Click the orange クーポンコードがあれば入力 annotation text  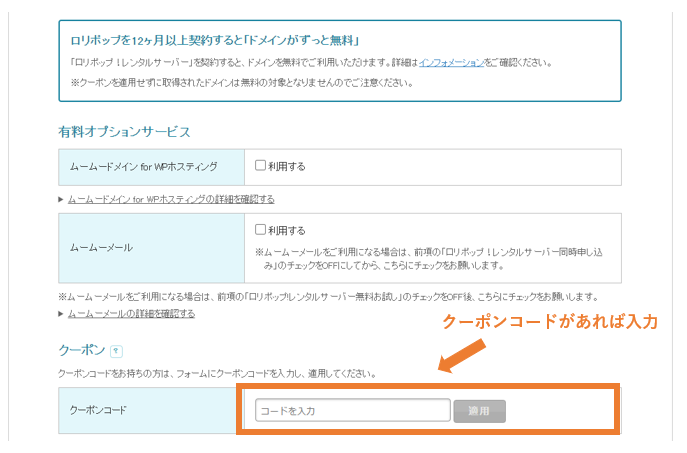pyautogui.click(x=550, y=322)
